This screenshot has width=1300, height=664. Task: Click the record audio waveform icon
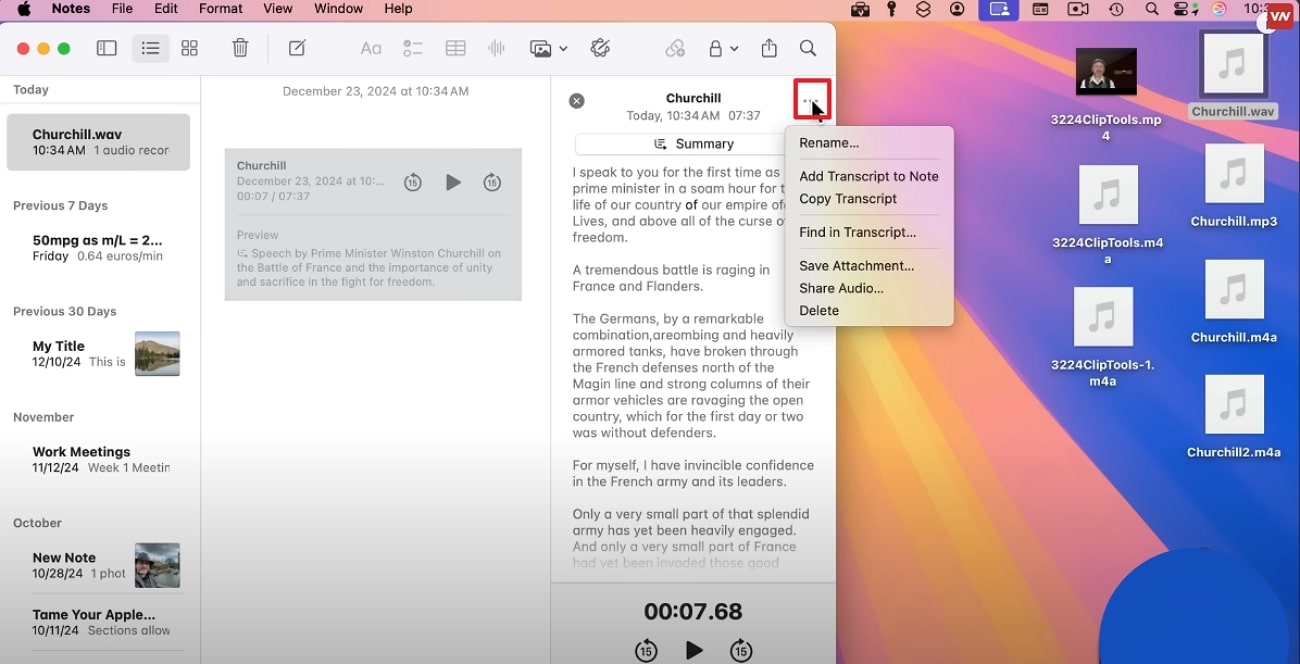coord(495,48)
